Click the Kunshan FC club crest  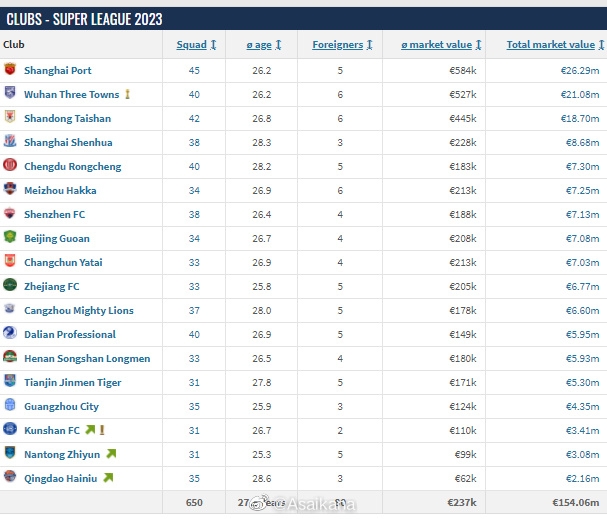(x=10, y=429)
